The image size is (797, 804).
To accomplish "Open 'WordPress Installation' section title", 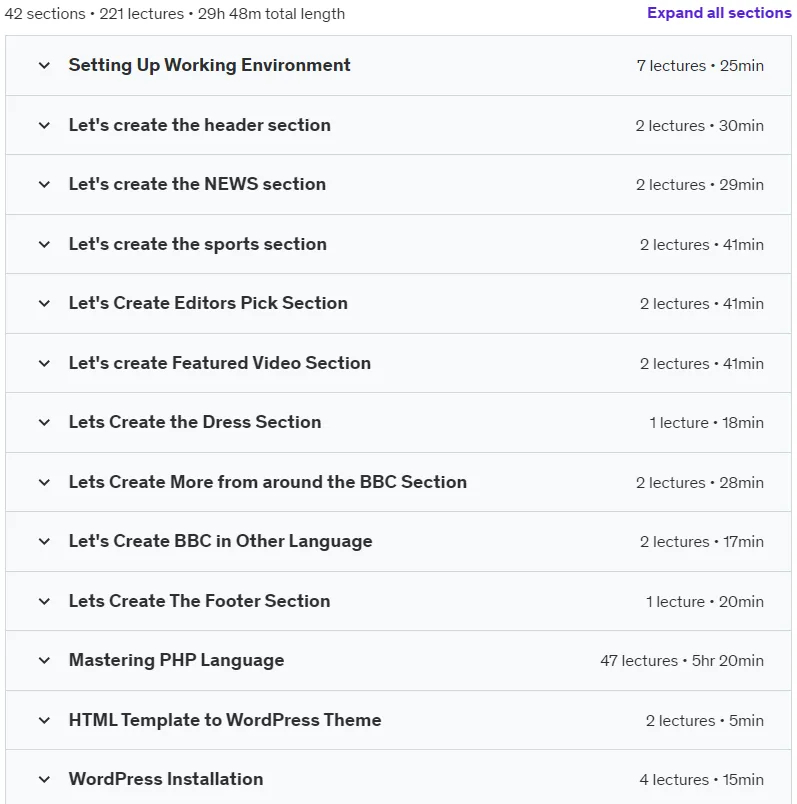I will (x=166, y=779).
